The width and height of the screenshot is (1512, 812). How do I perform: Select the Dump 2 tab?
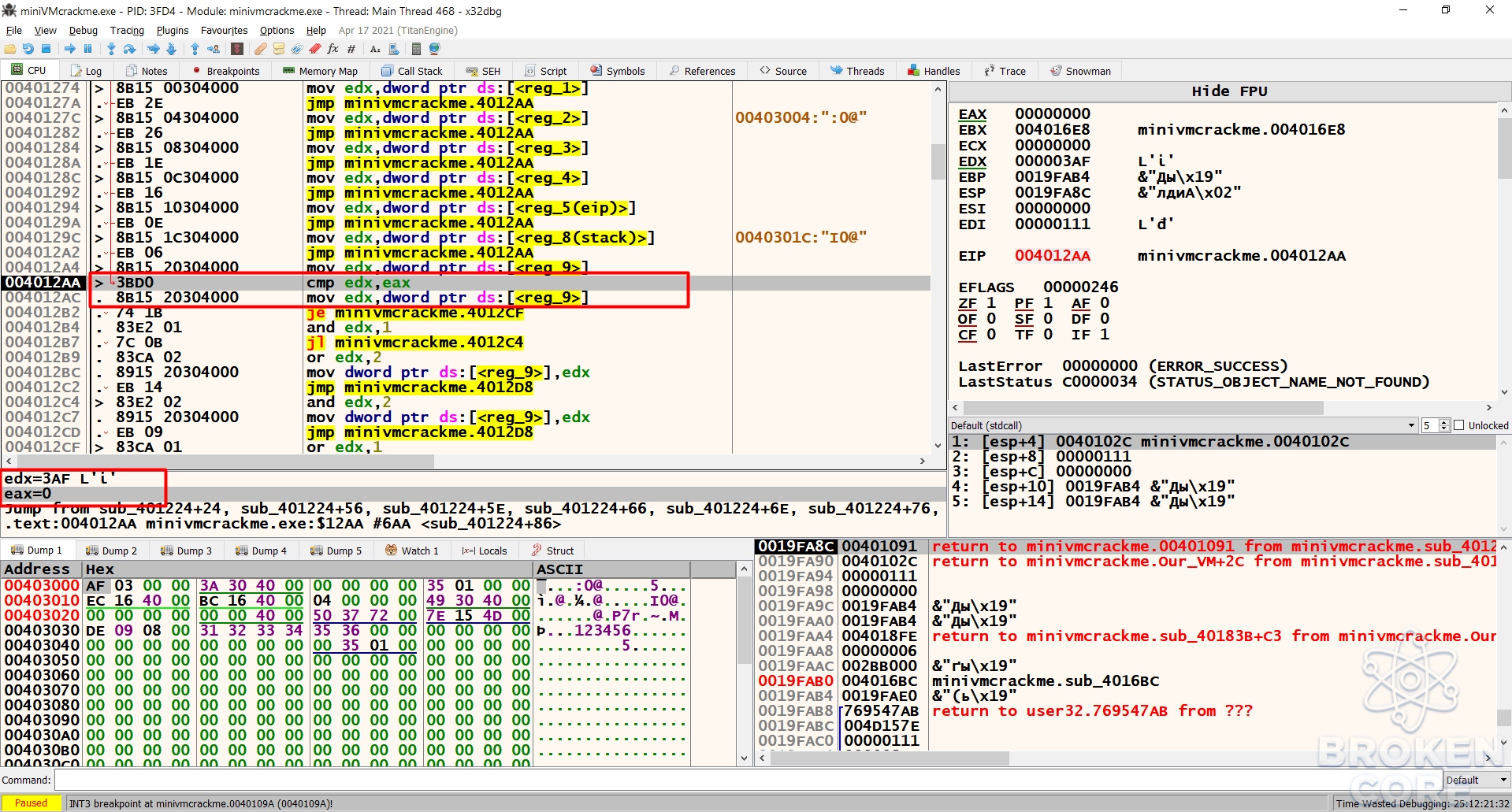[x=111, y=551]
